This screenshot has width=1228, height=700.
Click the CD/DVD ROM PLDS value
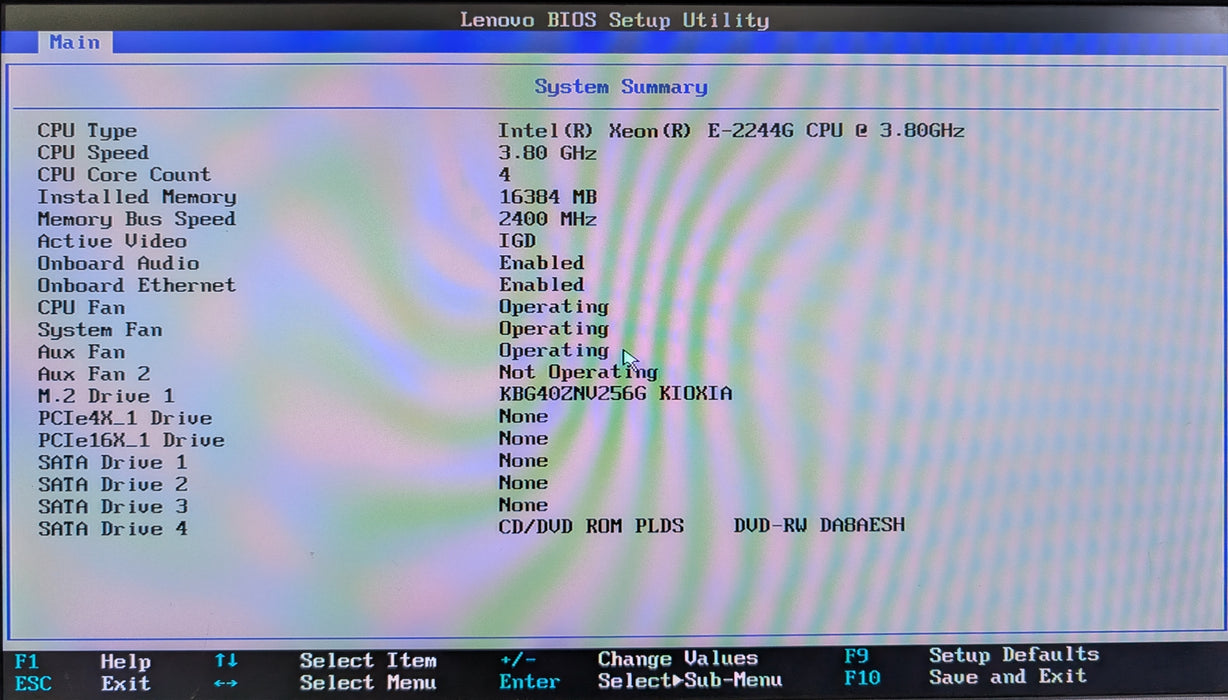[x=591, y=525]
